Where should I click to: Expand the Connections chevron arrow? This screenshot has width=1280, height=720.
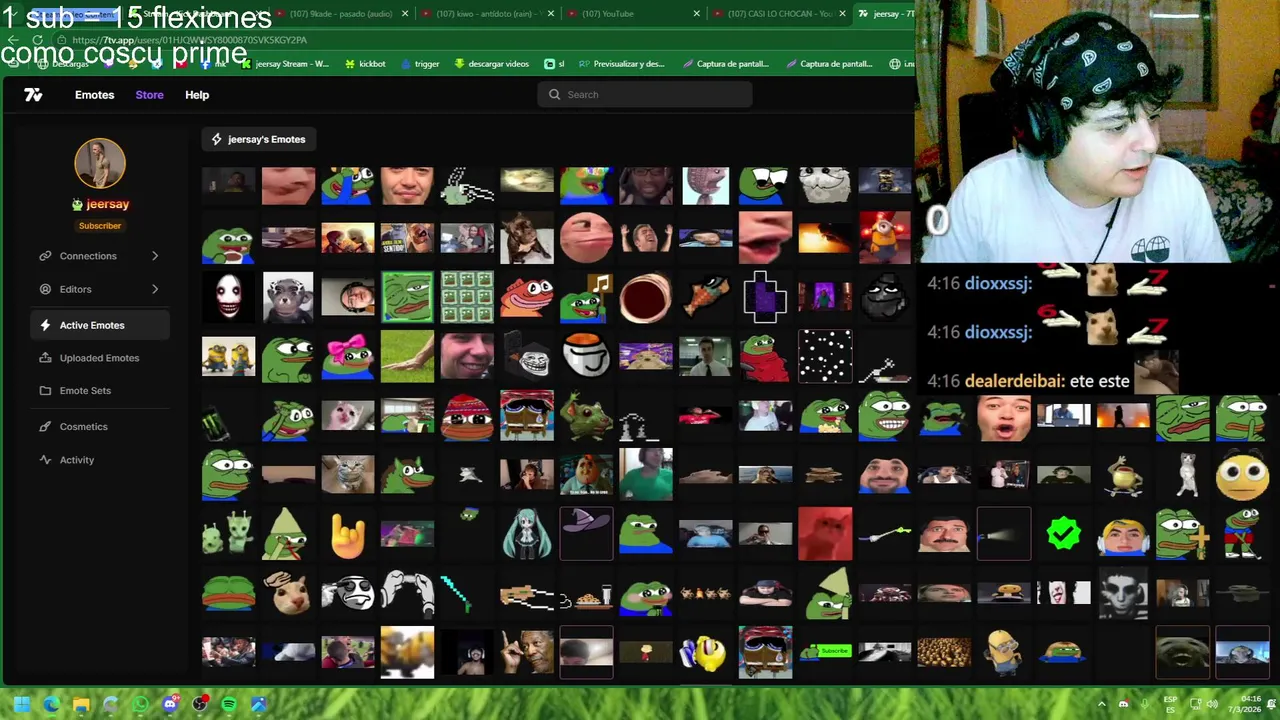pyautogui.click(x=155, y=256)
